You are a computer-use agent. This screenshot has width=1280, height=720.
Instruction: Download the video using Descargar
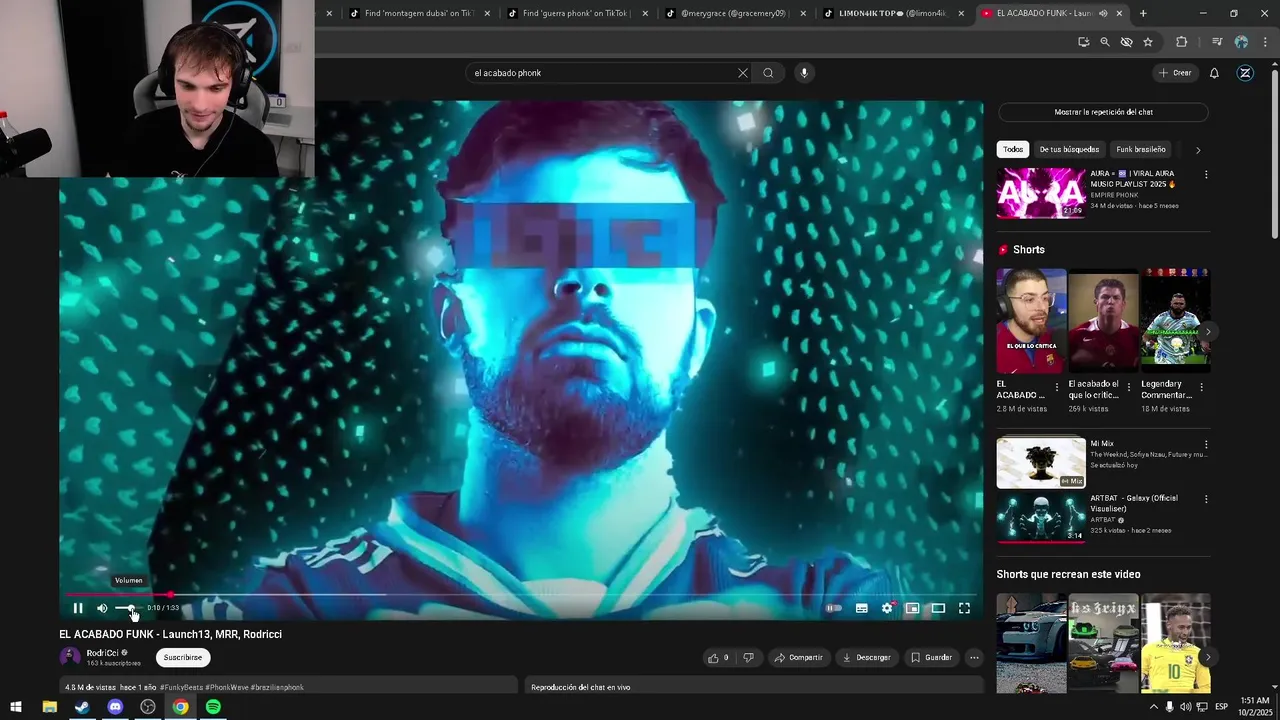[867, 657]
